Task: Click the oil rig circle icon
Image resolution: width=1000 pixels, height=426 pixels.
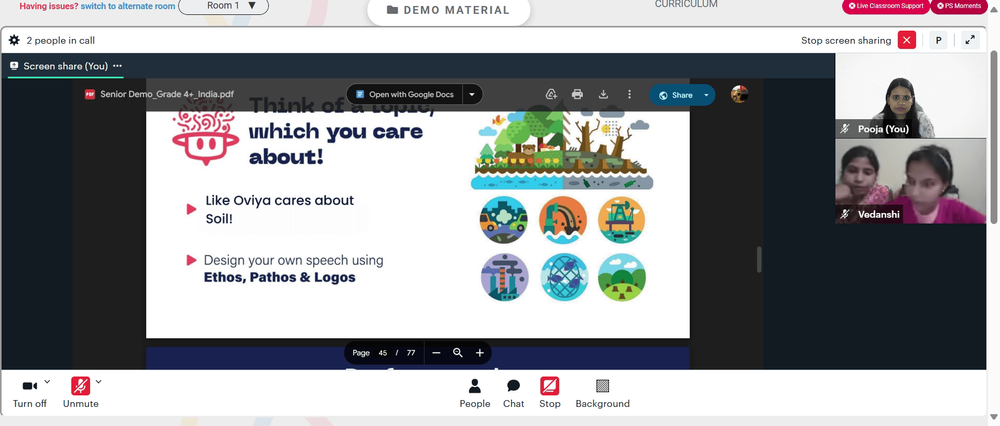Action: pyautogui.click(x=621, y=220)
